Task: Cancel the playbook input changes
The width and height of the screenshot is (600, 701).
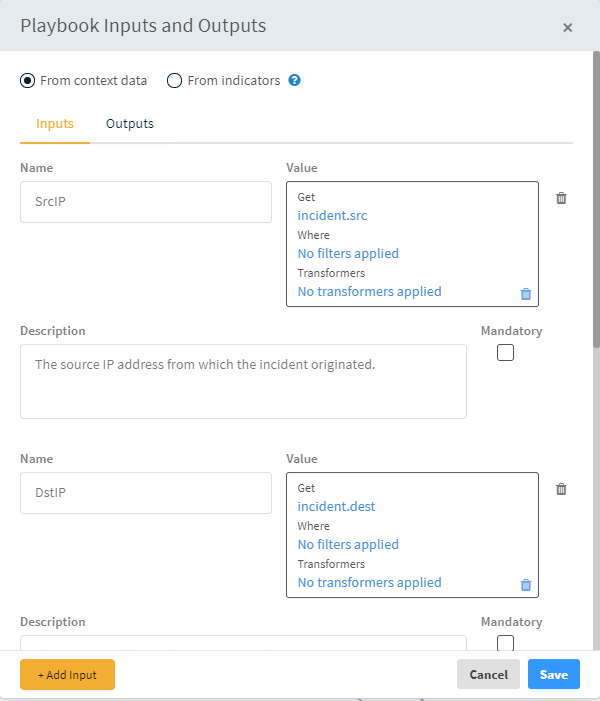Action: tap(488, 675)
